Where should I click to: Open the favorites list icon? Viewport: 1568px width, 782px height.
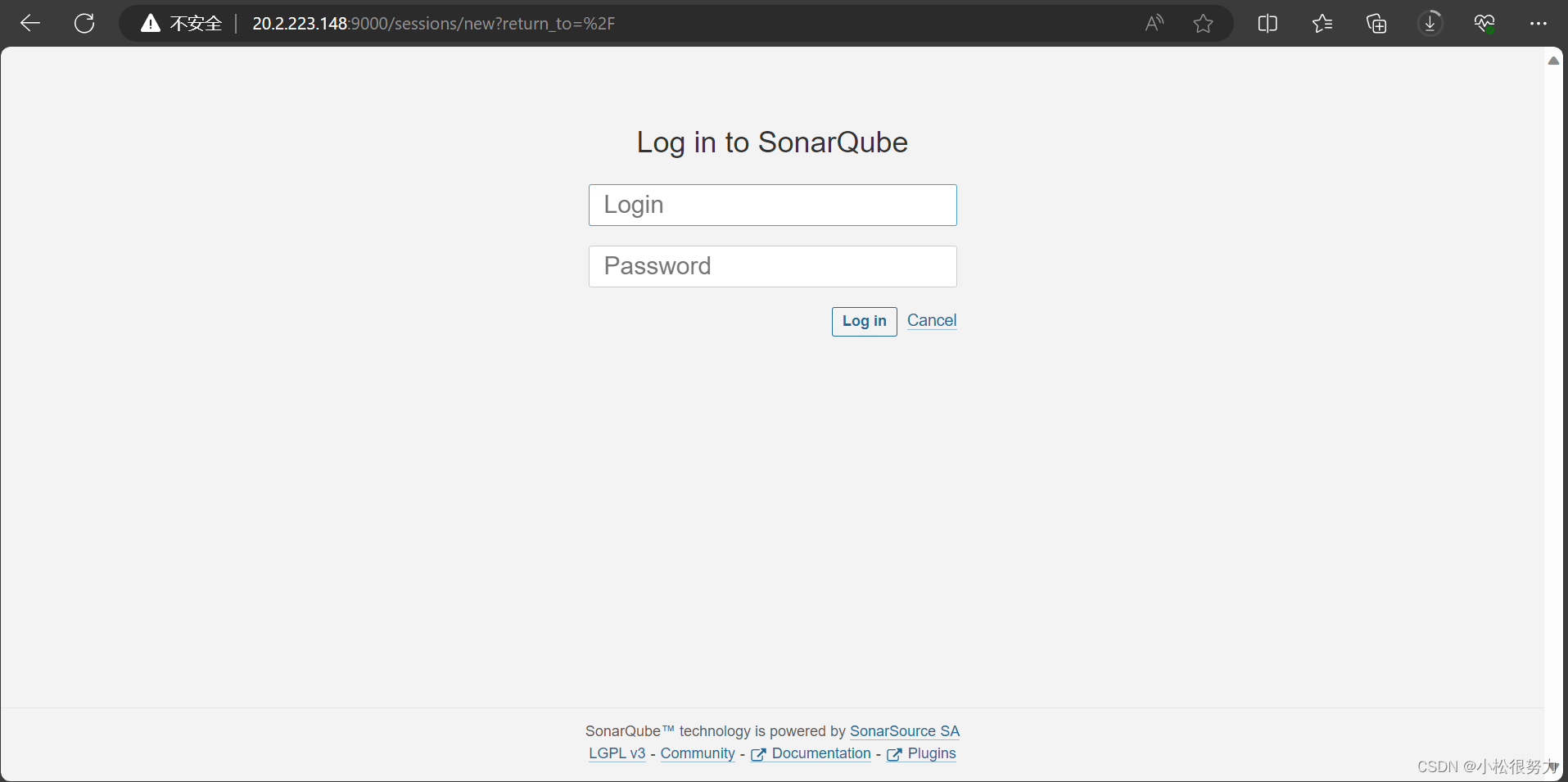1322,24
